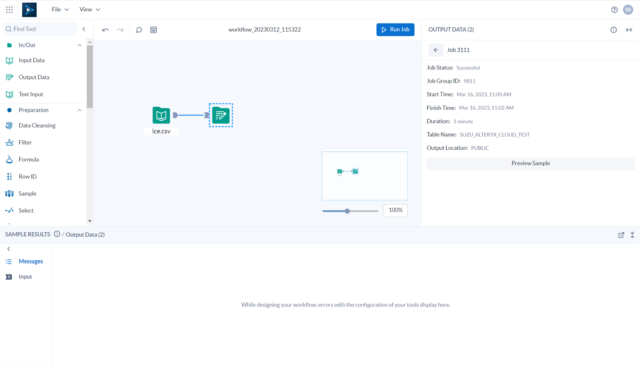640x366 pixels.
Task: Open the comment bubble icon in the toolbar
Action: point(139,30)
